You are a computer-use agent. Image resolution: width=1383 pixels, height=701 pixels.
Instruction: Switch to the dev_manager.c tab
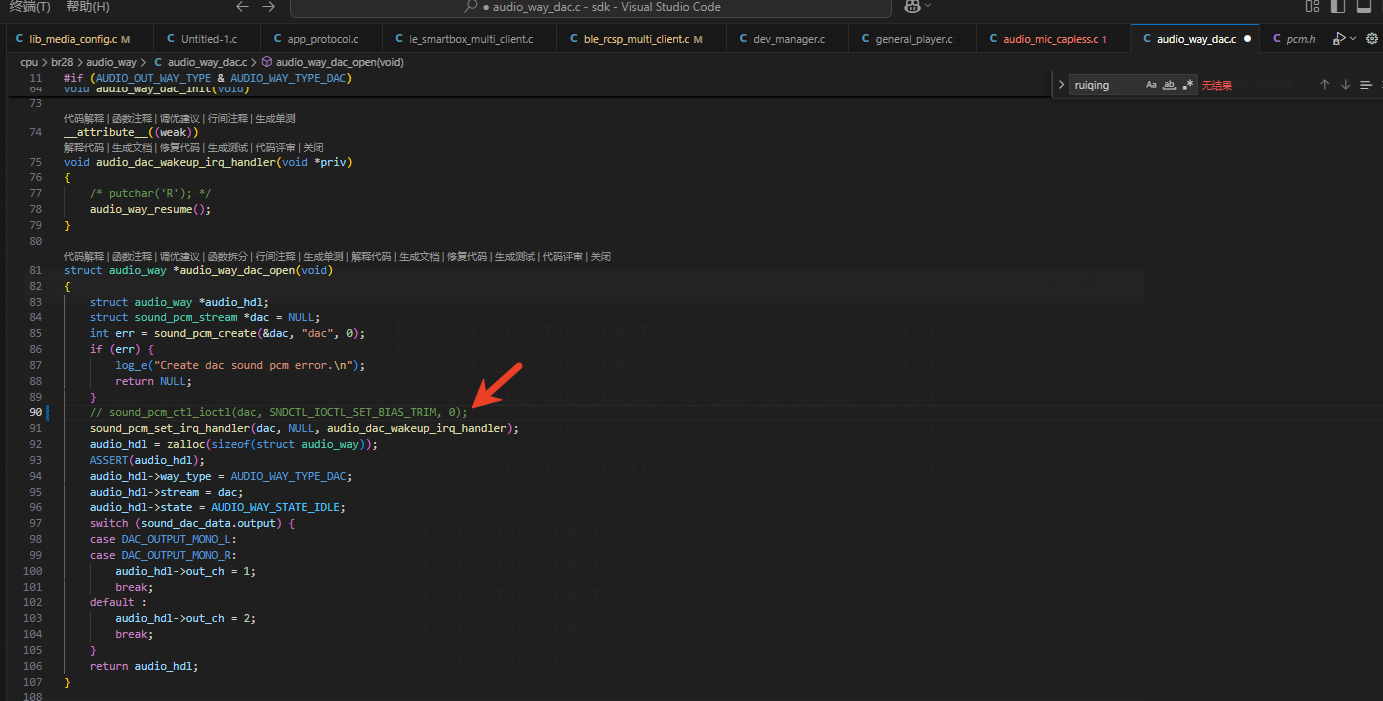[788, 39]
